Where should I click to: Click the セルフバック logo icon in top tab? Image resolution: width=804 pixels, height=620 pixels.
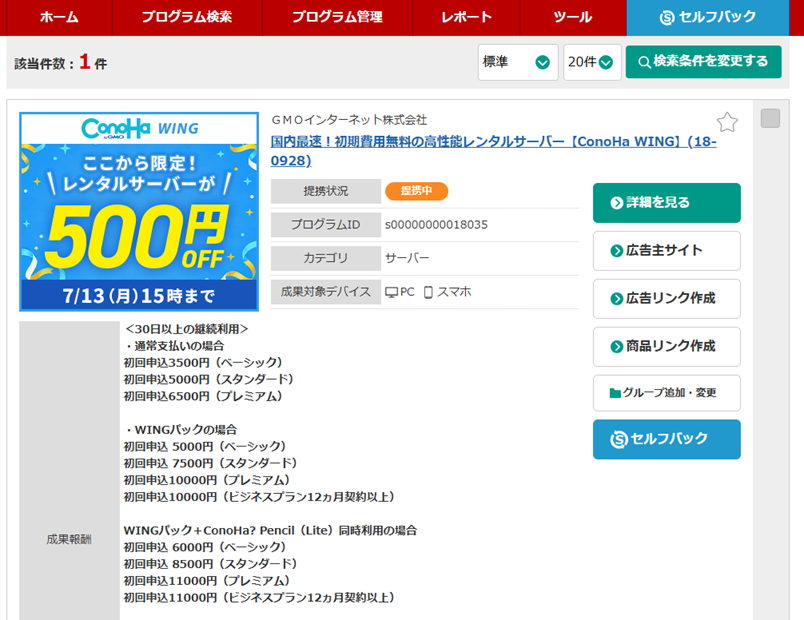pos(667,18)
